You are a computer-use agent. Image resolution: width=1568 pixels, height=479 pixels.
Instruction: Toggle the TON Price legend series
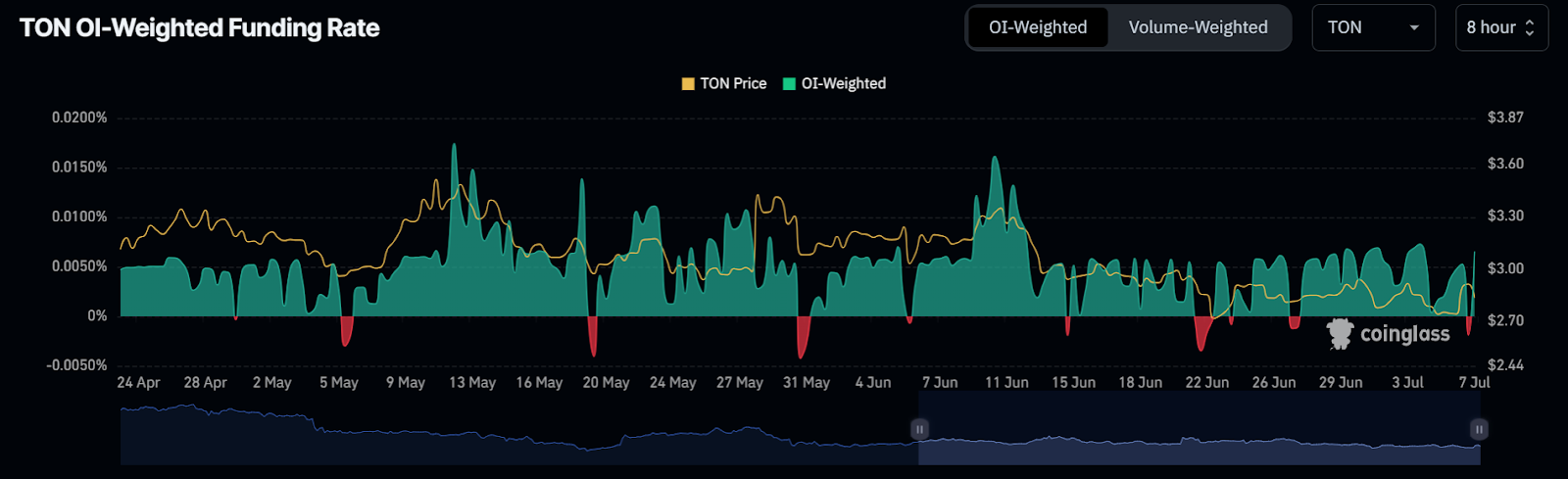coord(724,83)
